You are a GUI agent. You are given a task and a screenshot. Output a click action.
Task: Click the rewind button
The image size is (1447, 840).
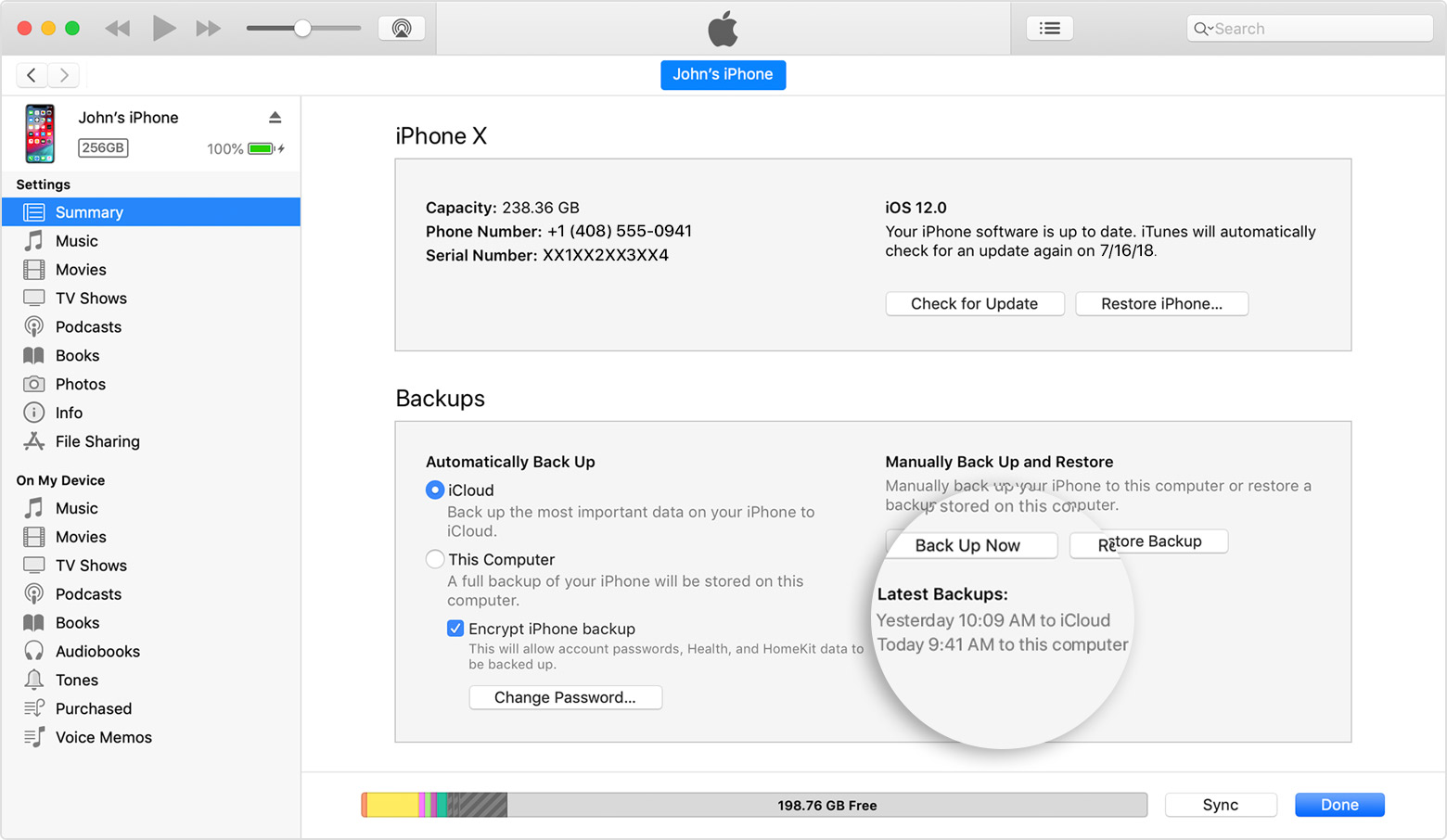point(118,29)
